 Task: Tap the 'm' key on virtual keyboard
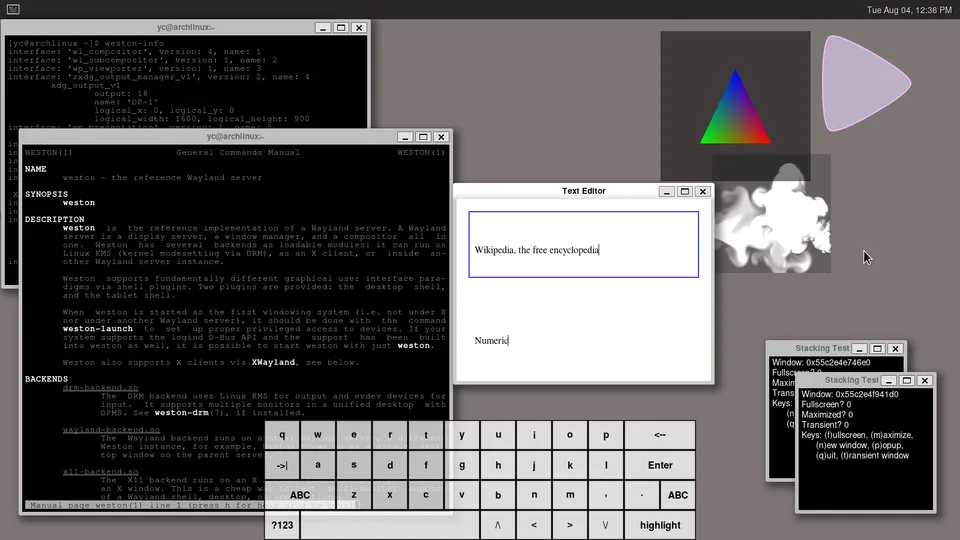570,495
